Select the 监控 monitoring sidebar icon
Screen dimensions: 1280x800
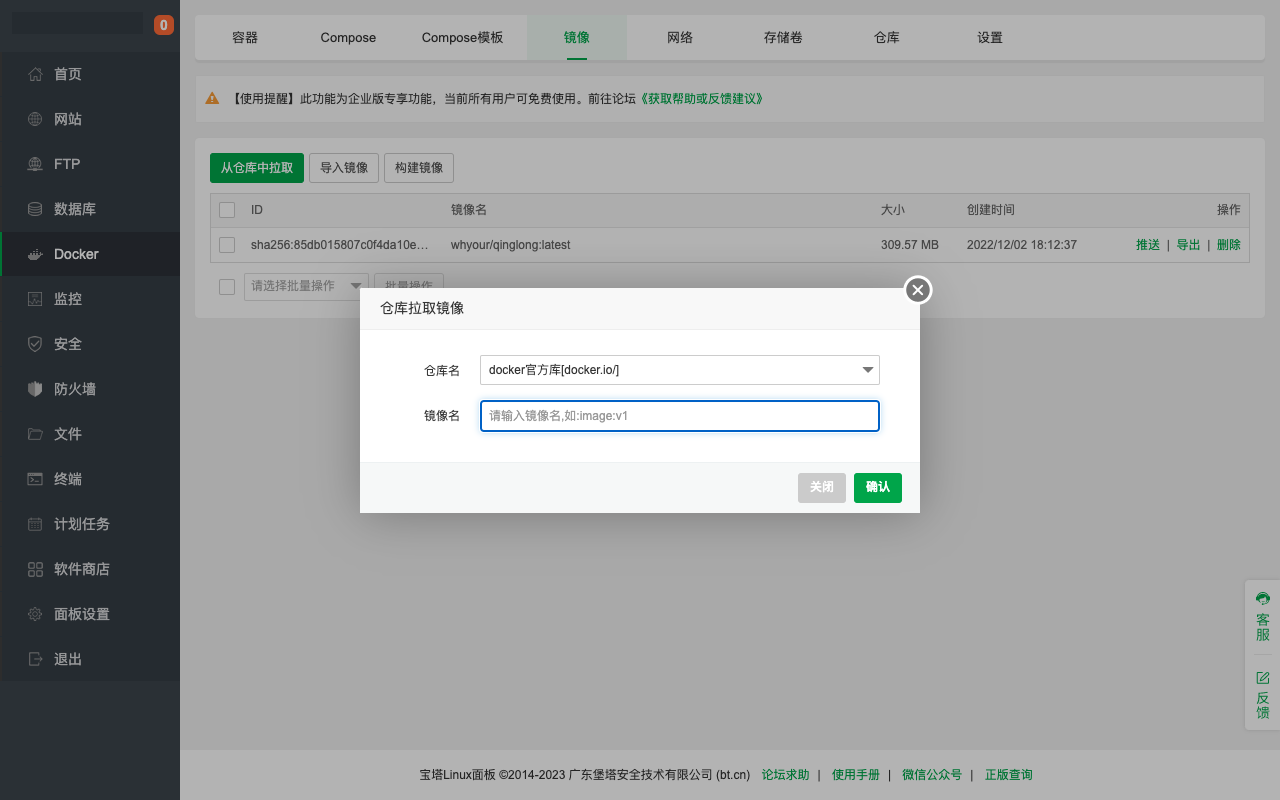pyautogui.click(x=34, y=298)
